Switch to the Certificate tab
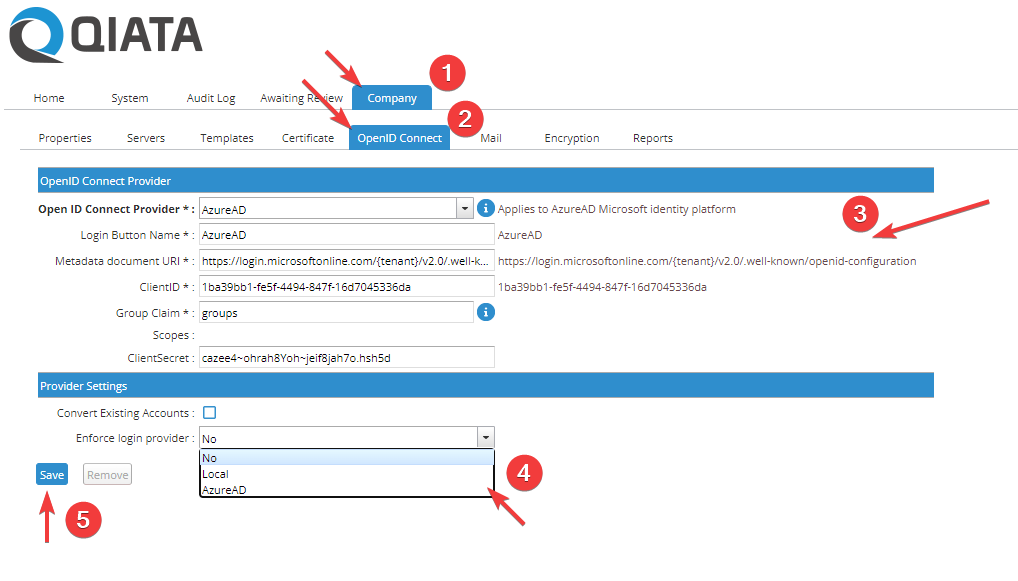The width and height of the screenshot is (1018, 581). tap(308, 137)
